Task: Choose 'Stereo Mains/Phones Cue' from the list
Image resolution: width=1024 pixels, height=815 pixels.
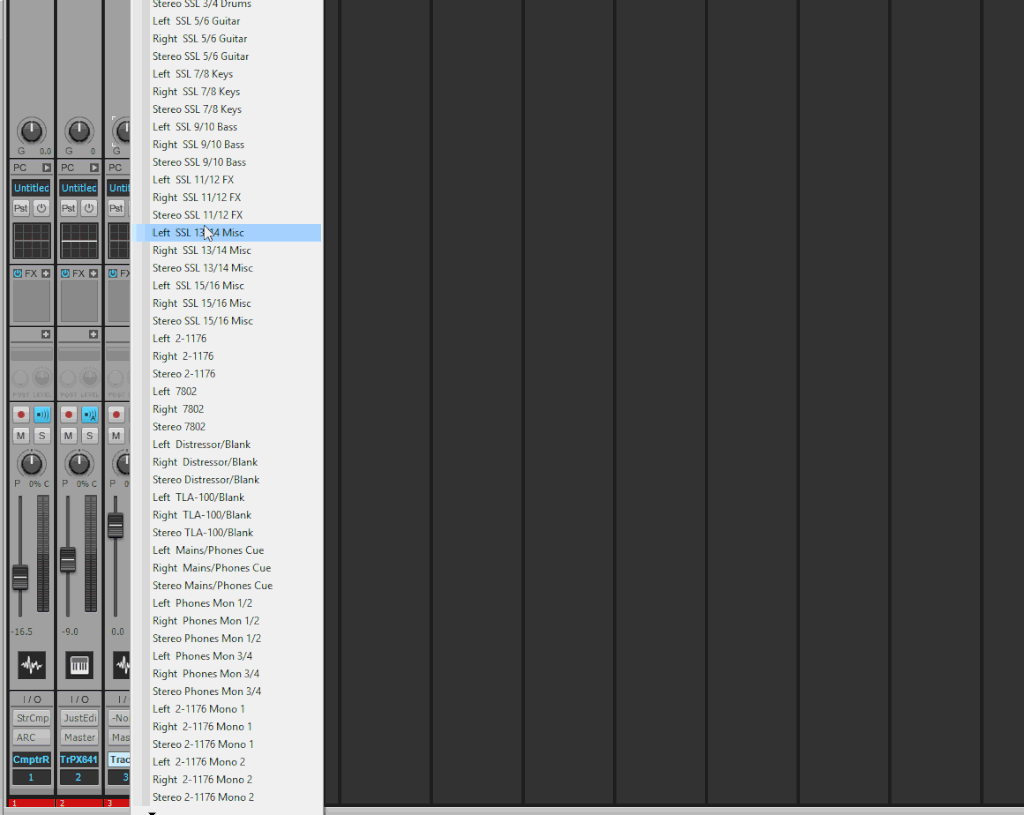Action: coord(212,586)
